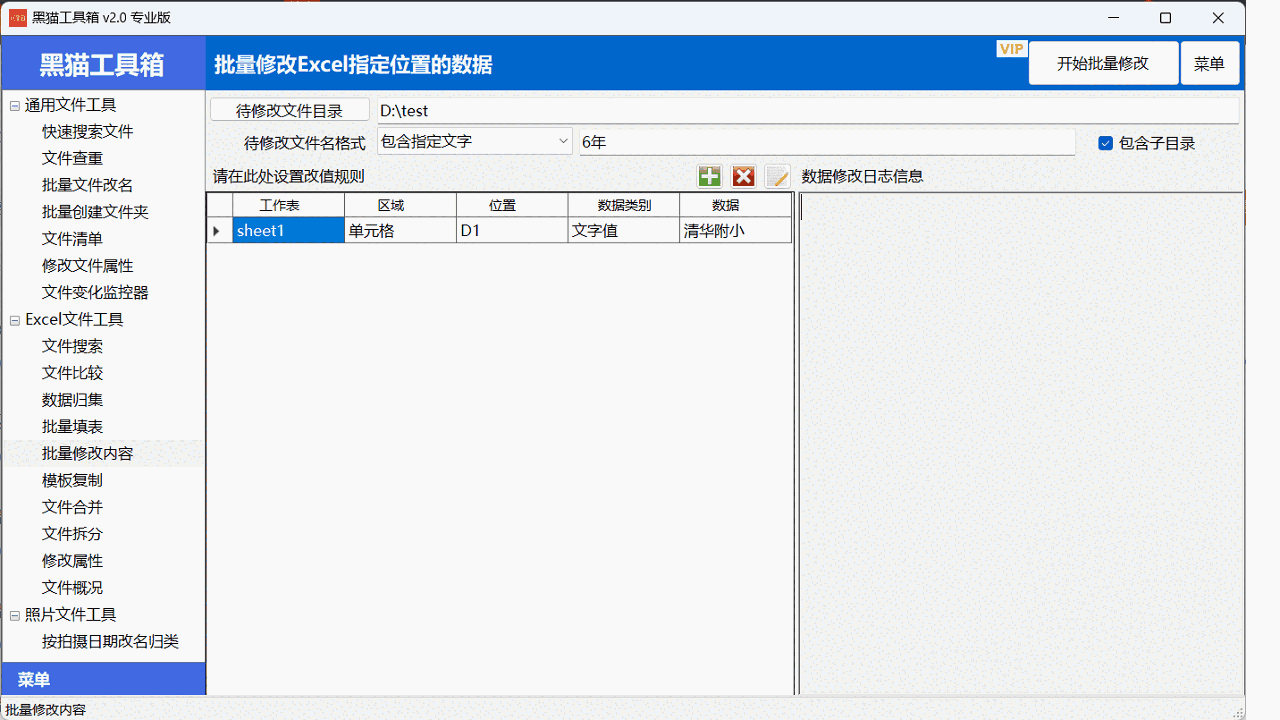The height and width of the screenshot is (720, 1280).
Task: Click the 开始批量修改 button
Action: click(1103, 63)
